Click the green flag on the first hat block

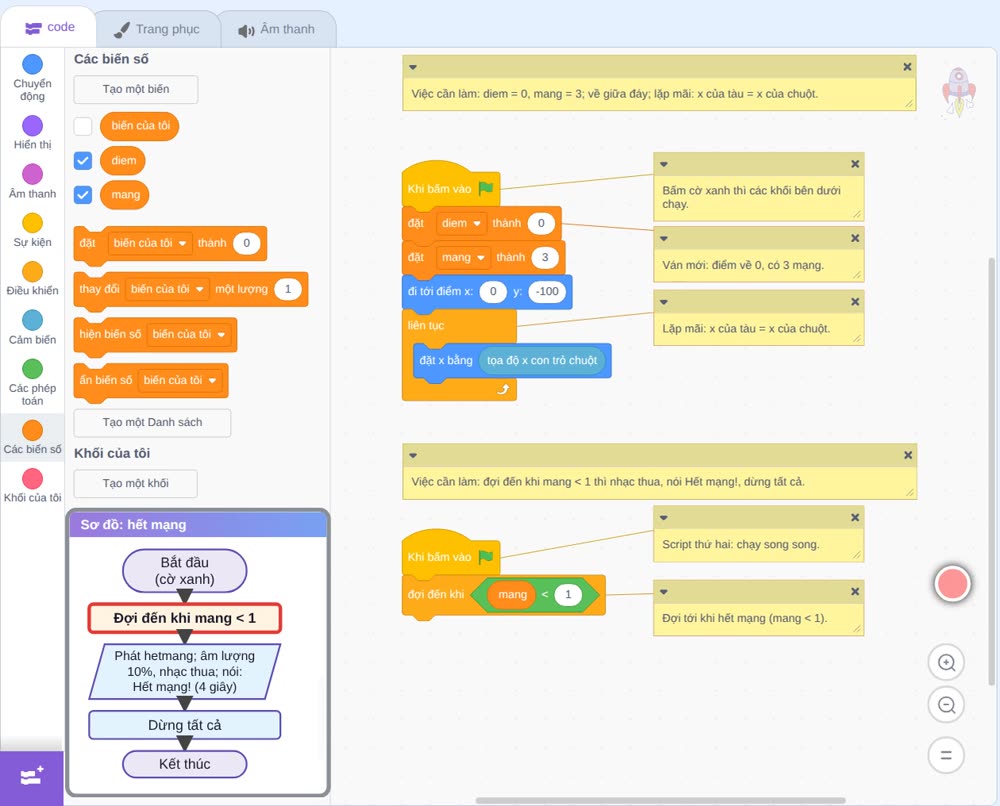[486, 188]
